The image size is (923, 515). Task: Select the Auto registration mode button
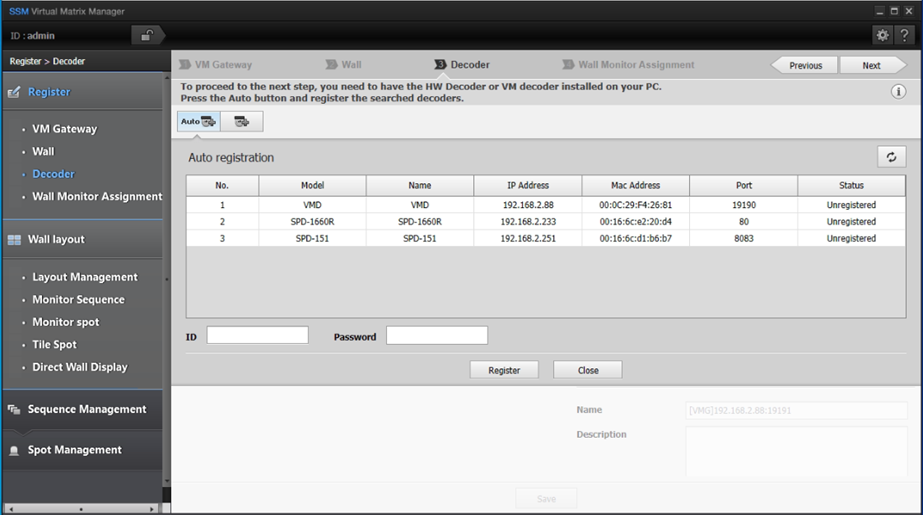coord(198,121)
